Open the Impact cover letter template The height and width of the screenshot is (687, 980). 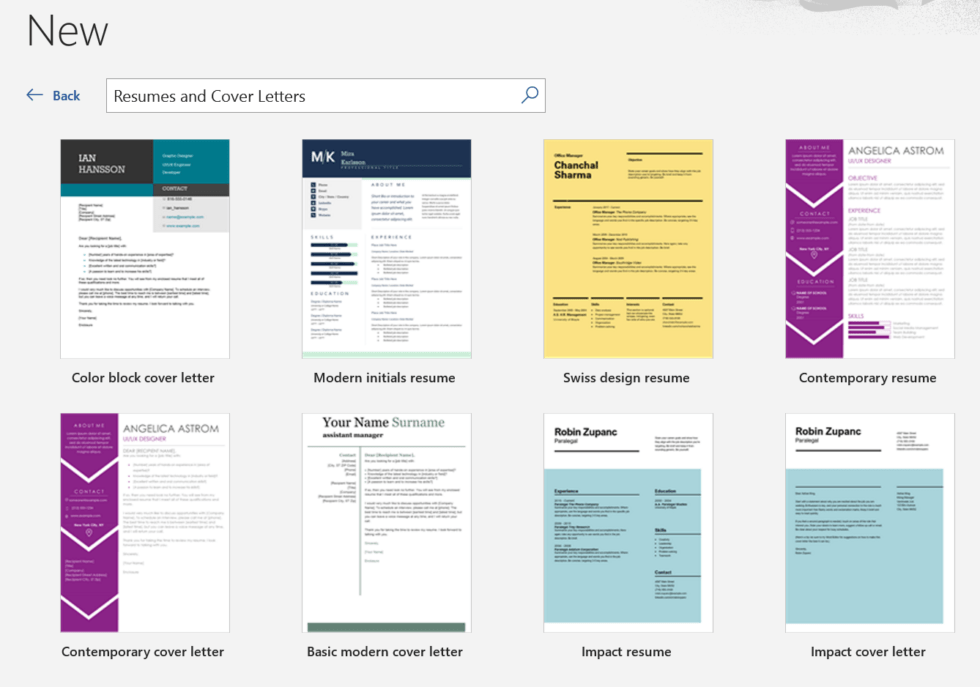868,521
